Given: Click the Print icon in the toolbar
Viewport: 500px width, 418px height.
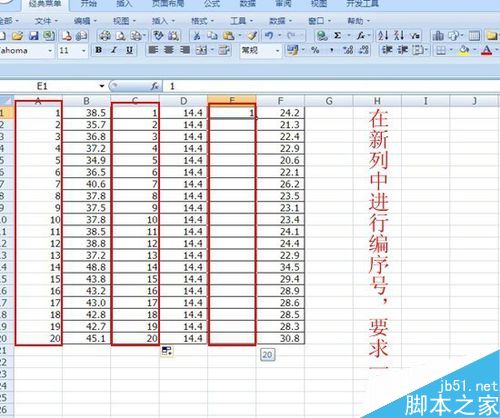Looking at the screenshot, I should (x=105, y=36).
